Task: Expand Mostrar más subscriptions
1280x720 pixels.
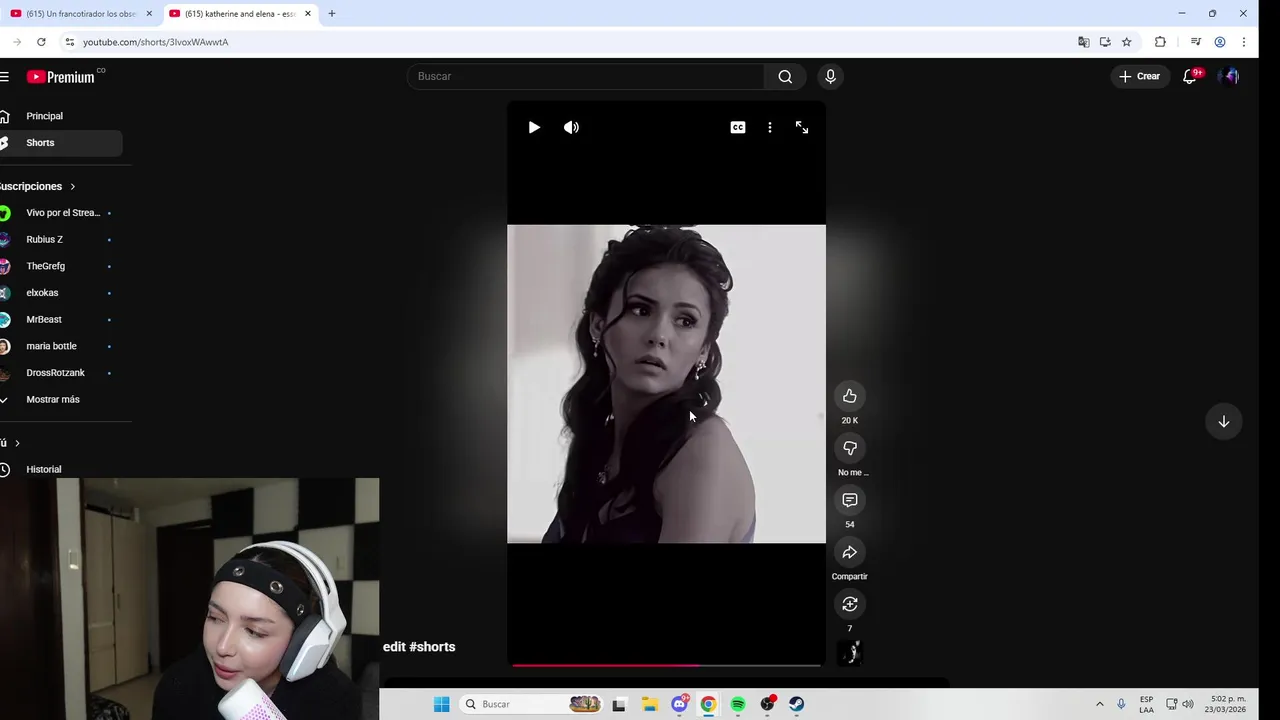Action: [60, 399]
